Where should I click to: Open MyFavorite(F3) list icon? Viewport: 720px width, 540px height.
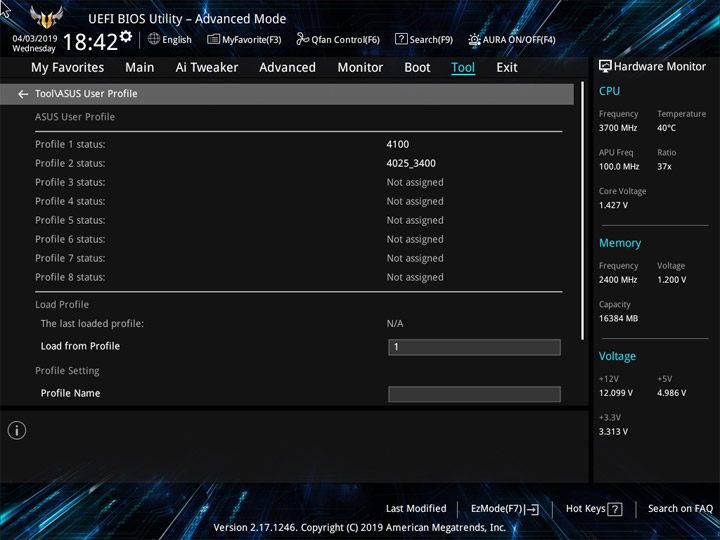pyautogui.click(x=213, y=39)
